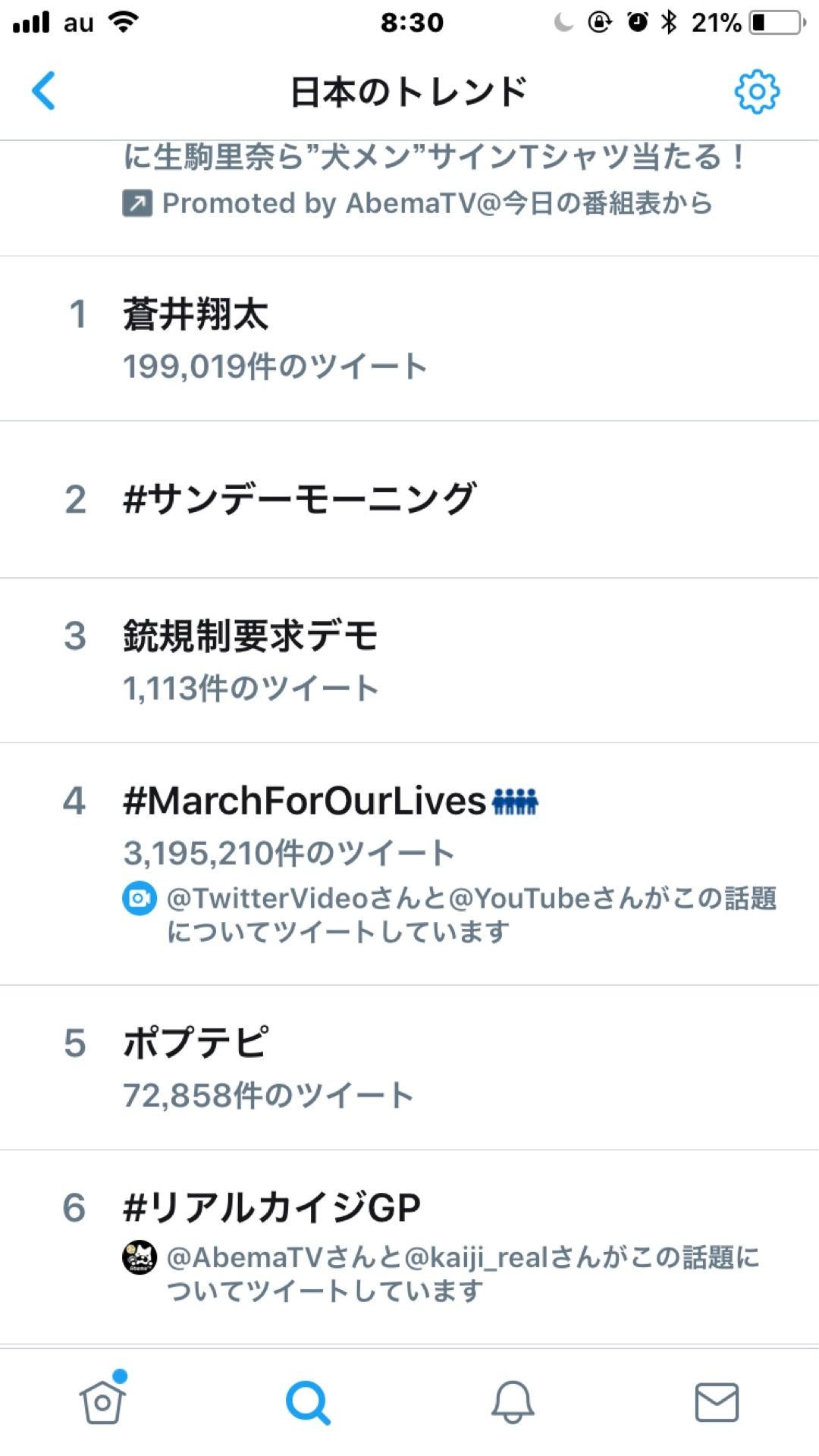The image size is (819, 1456).
Task: Open the #リアルカイジGP trend
Action: [271, 1207]
